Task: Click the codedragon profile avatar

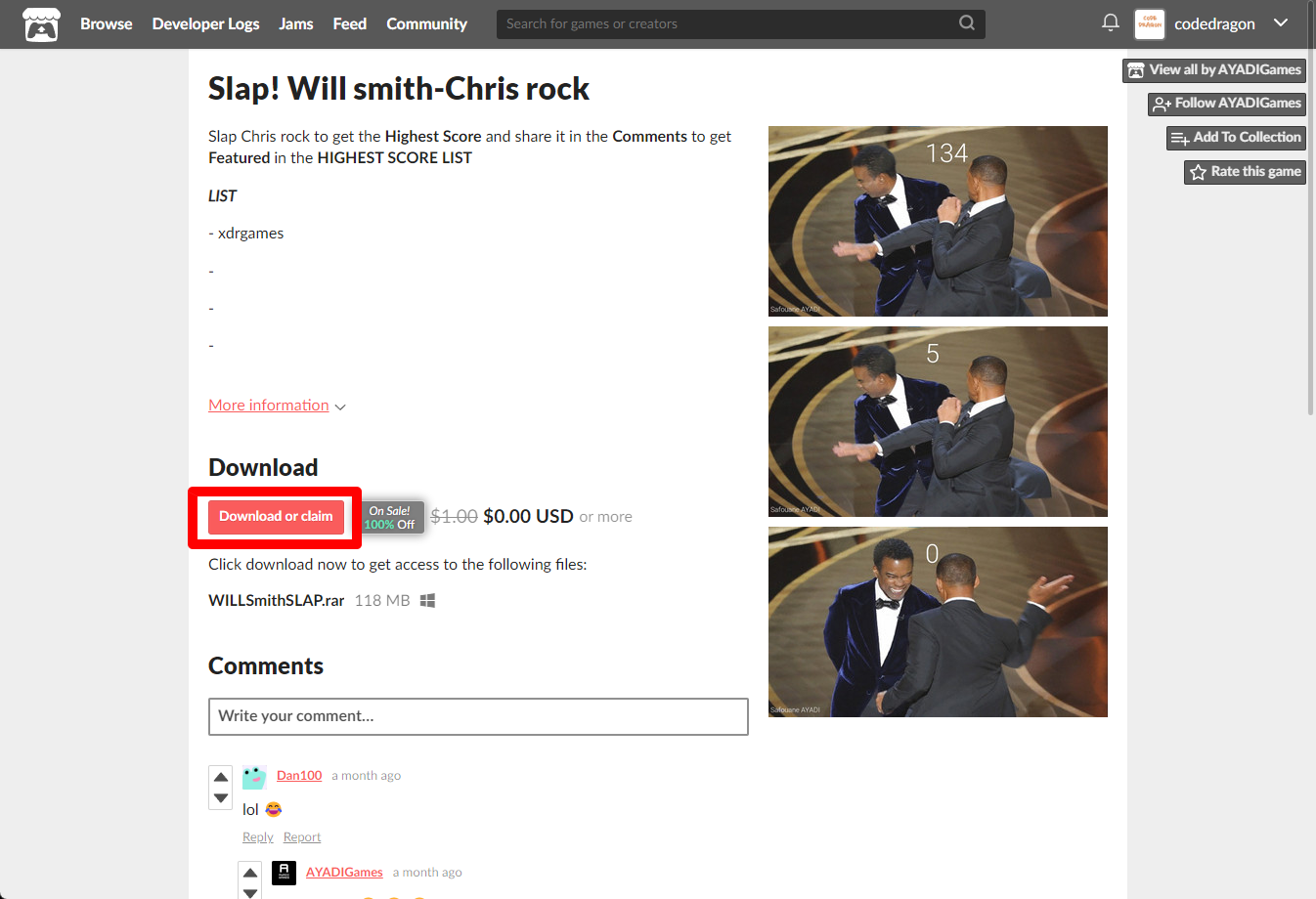Action: tap(1150, 24)
